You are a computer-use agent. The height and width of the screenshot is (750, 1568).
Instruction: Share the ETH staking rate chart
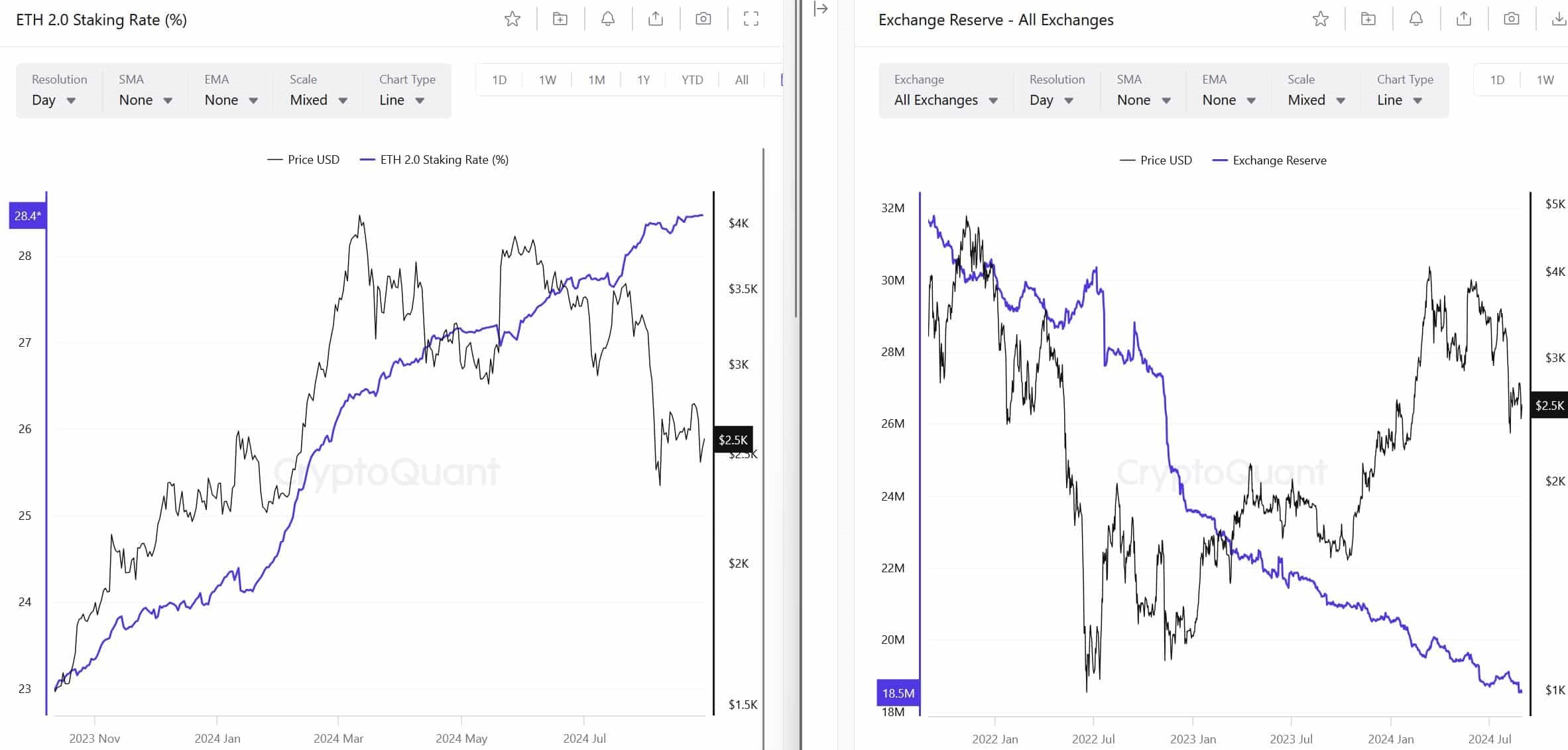pyautogui.click(x=656, y=19)
